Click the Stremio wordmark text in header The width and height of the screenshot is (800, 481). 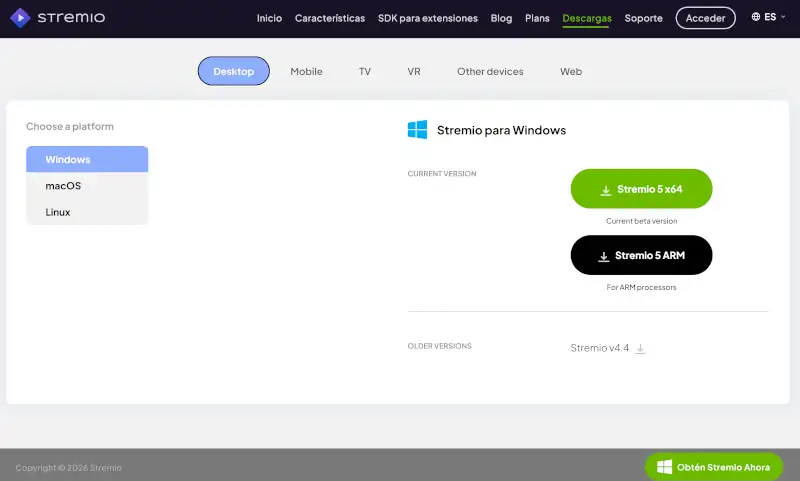(x=71, y=18)
